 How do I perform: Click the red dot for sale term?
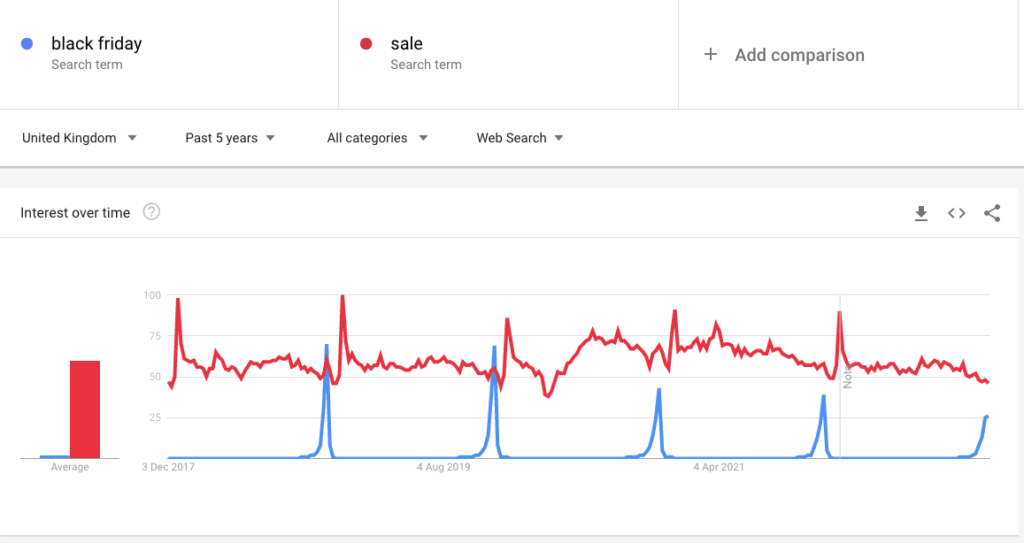(x=367, y=44)
